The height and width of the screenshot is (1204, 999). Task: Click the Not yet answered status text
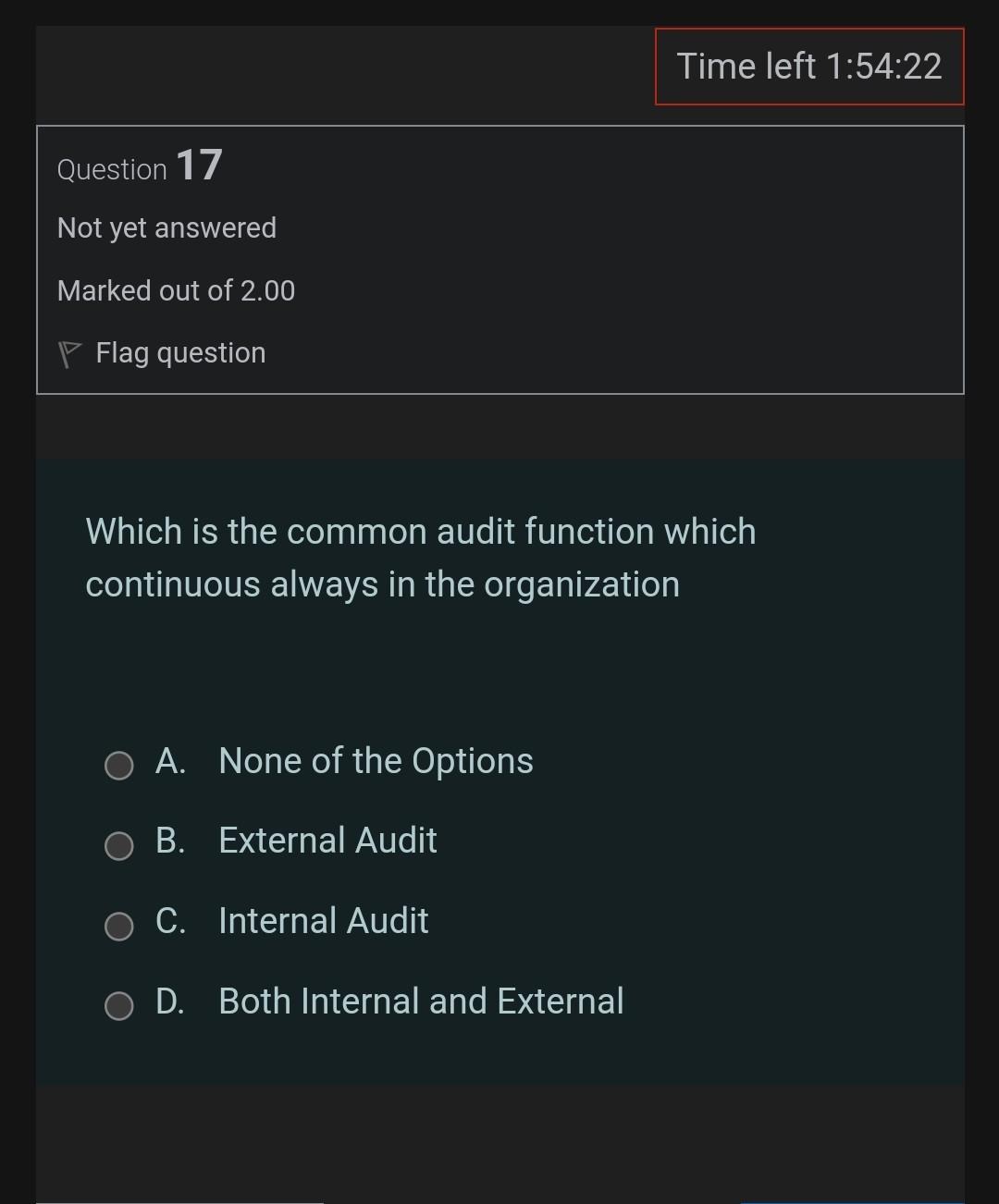(167, 227)
